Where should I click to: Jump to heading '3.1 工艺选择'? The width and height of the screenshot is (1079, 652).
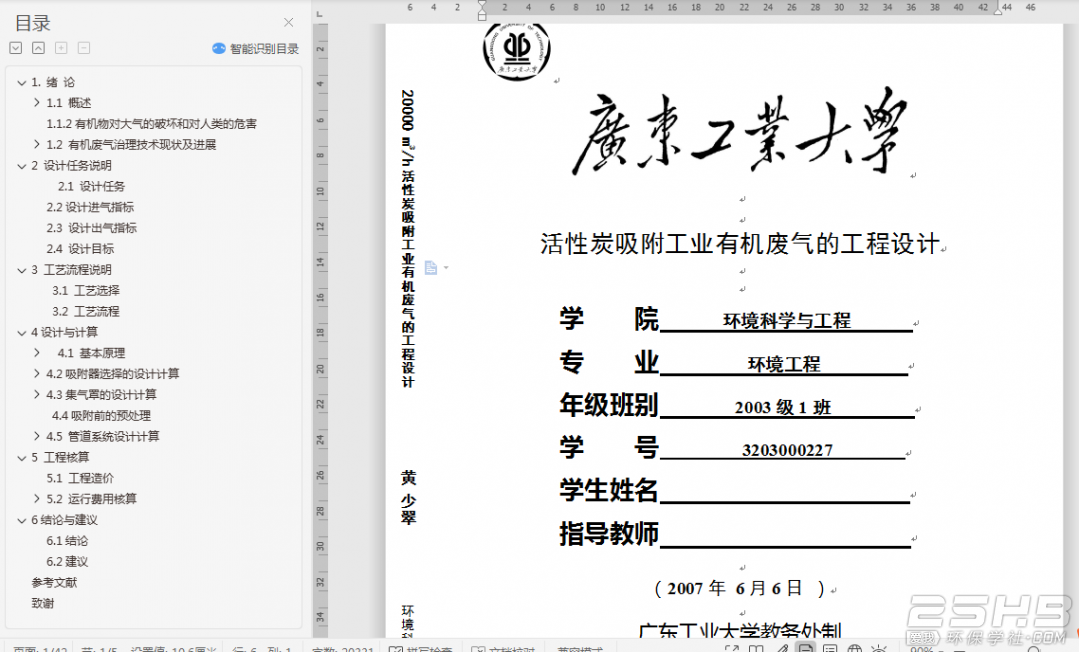(85, 291)
